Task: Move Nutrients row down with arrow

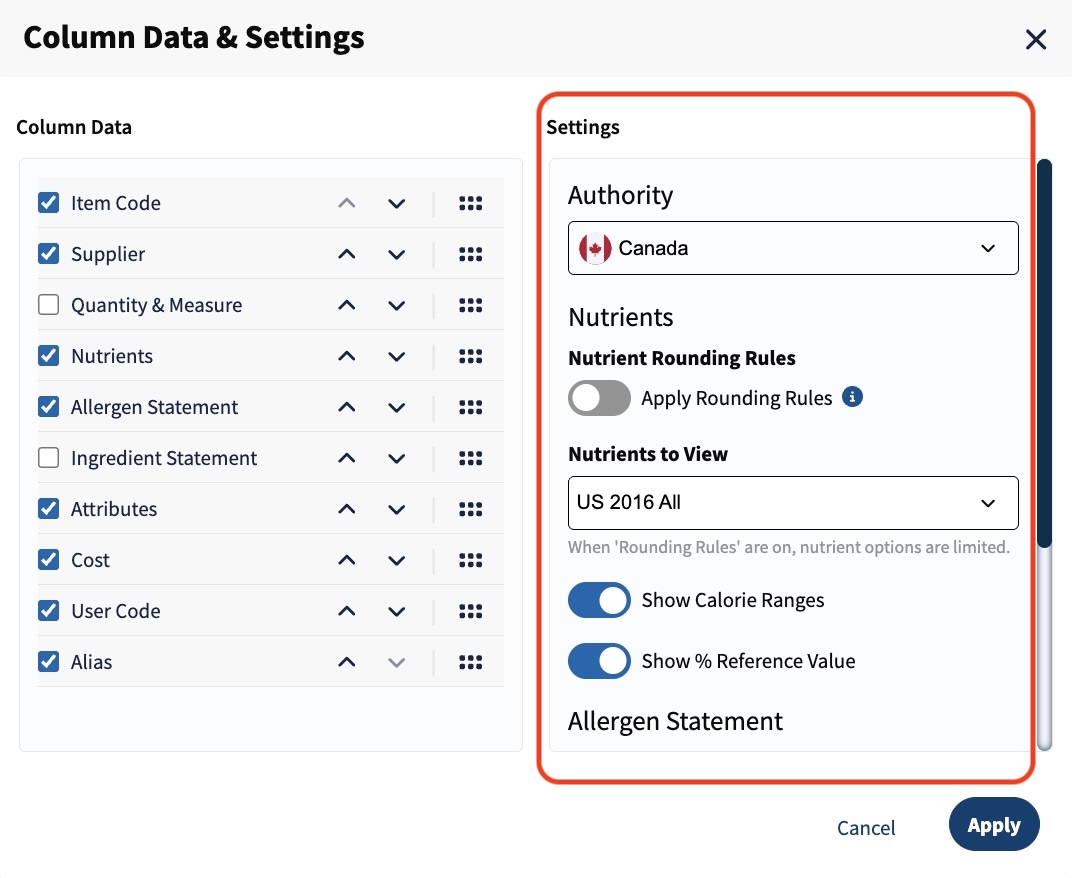Action: coord(397,356)
